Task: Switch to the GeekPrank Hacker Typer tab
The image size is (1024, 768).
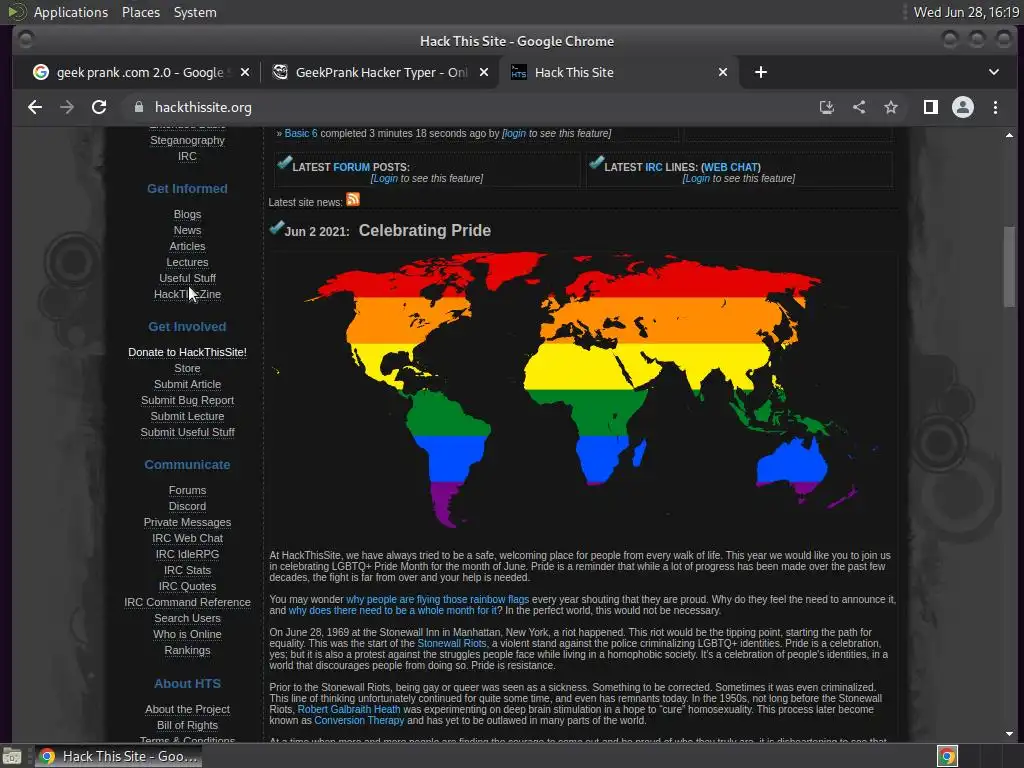Action: [x=379, y=72]
